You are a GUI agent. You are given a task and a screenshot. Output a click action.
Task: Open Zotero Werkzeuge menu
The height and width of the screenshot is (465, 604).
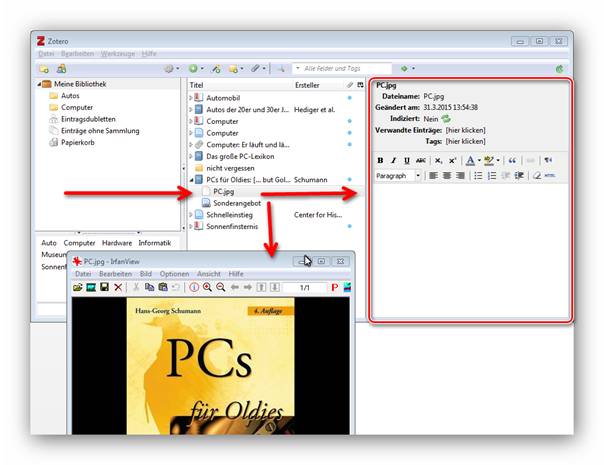tap(118, 54)
